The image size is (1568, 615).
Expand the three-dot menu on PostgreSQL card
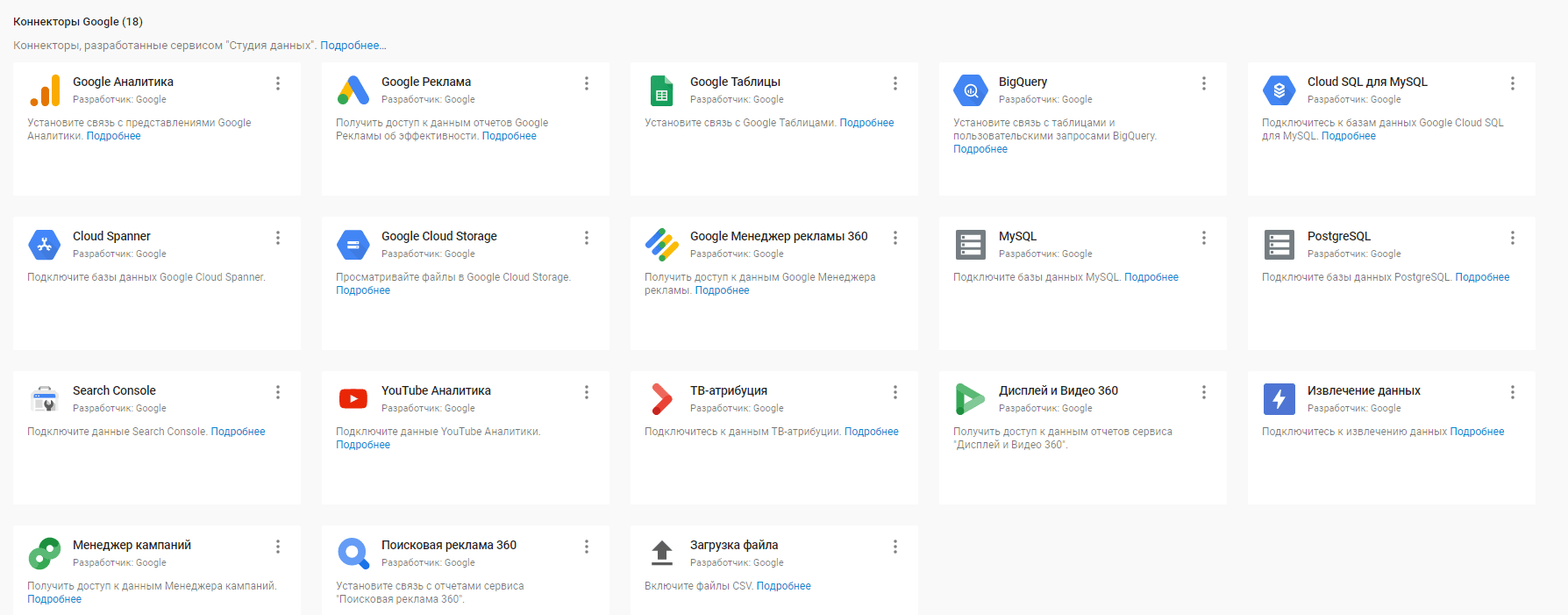pos(1513,238)
